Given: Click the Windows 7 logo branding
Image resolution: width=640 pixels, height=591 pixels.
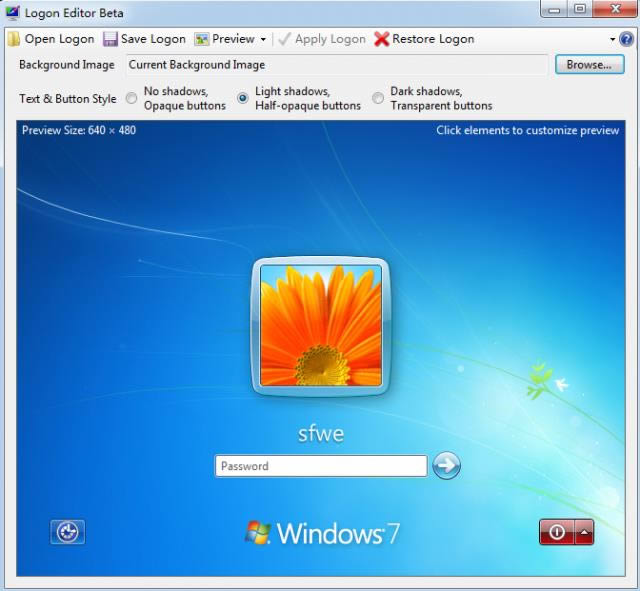Looking at the screenshot, I should point(322,533).
